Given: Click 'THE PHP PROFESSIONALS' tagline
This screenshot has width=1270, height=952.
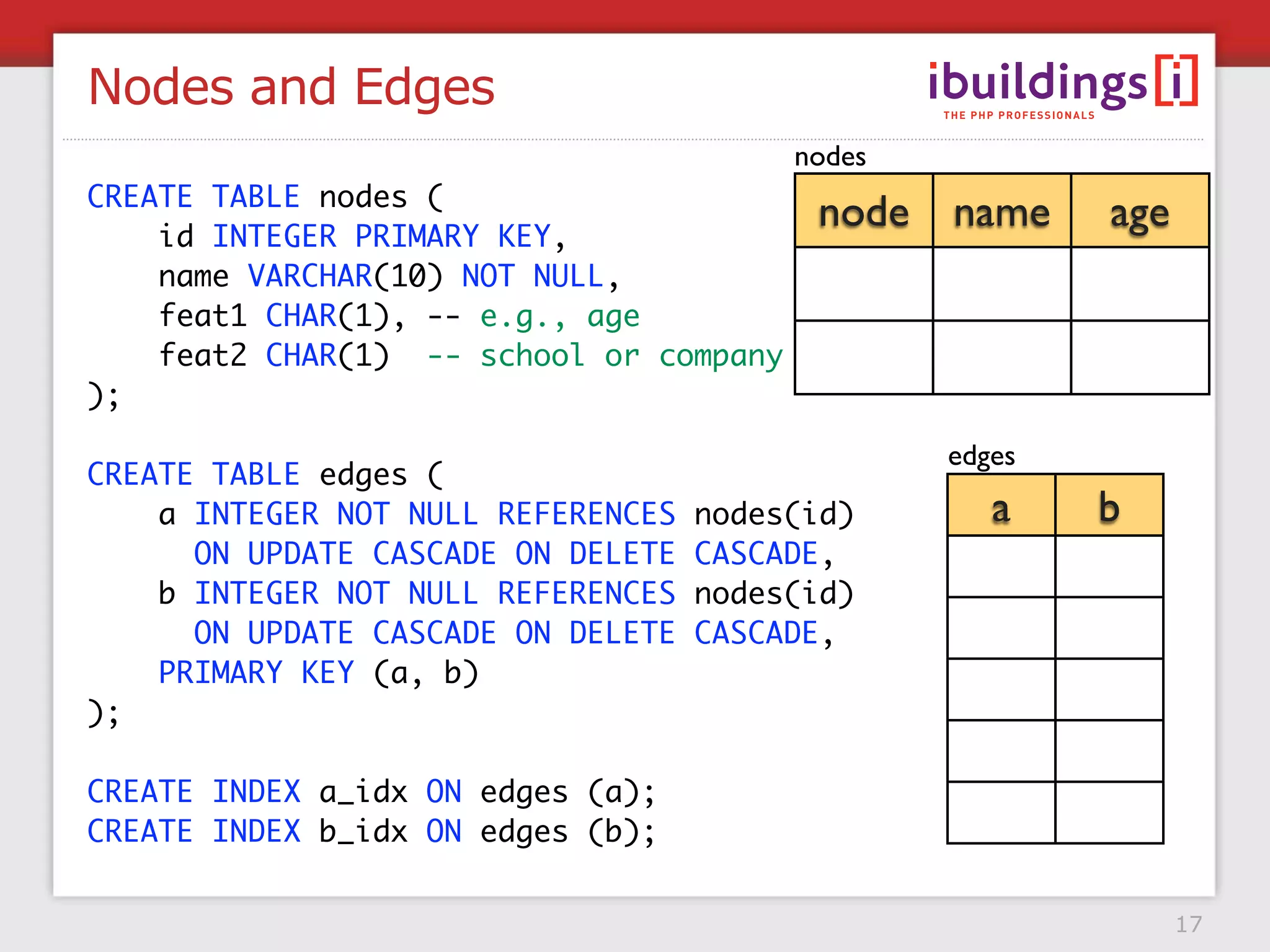Looking at the screenshot, I should click(1019, 115).
